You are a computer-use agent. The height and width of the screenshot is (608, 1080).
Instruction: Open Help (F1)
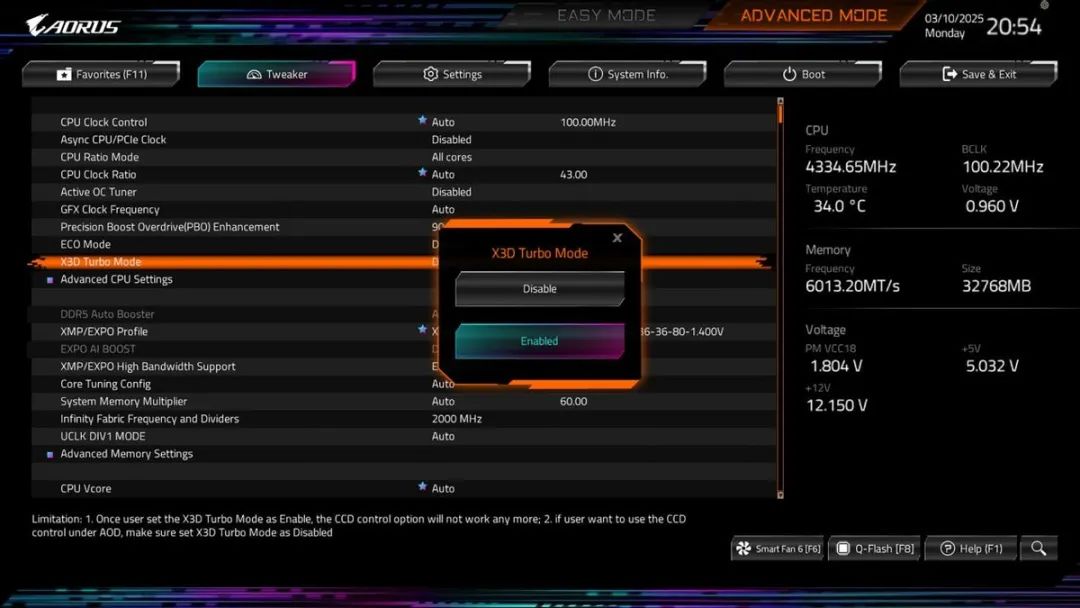click(x=970, y=549)
